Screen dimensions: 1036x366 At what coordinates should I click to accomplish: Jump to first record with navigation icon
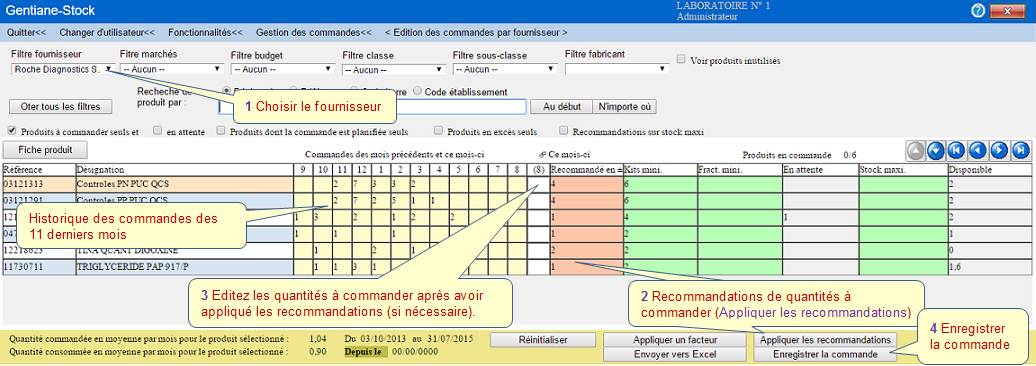click(957, 151)
